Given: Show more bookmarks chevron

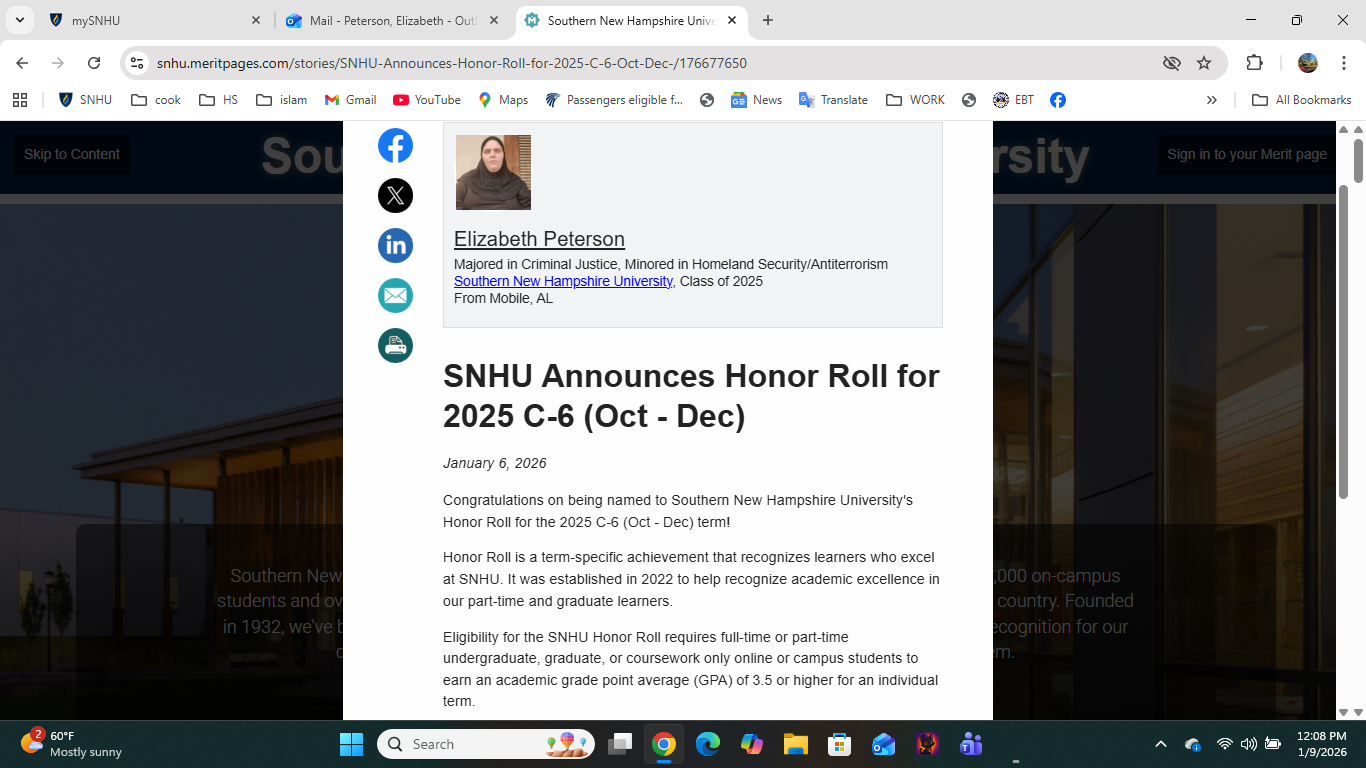Looking at the screenshot, I should click(x=1212, y=100).
